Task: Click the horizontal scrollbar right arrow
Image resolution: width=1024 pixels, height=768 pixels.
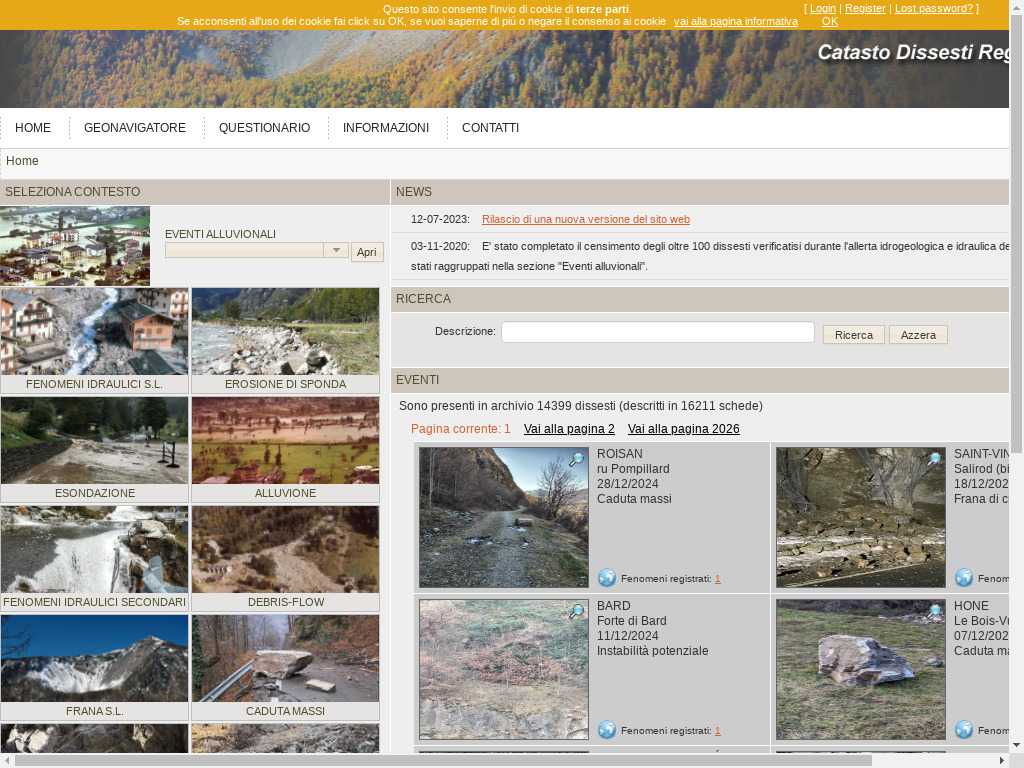Action: pos(1002,761)
